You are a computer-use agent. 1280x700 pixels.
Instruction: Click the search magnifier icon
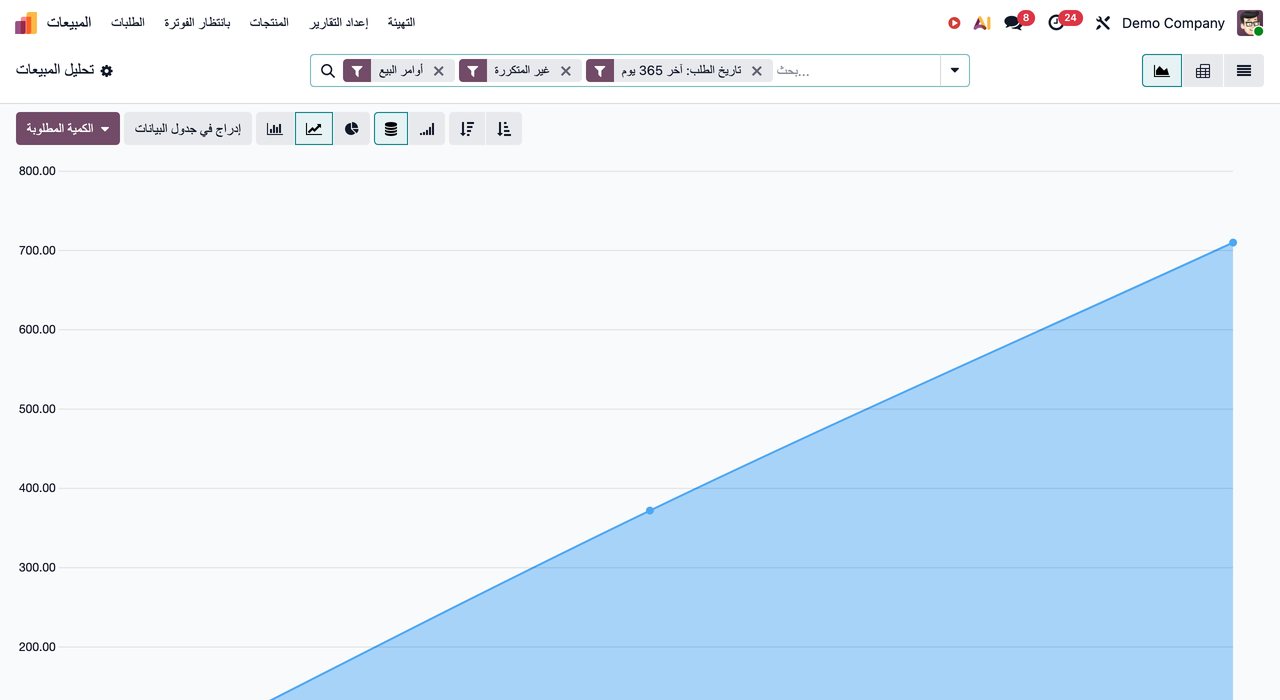click(328, 71)
